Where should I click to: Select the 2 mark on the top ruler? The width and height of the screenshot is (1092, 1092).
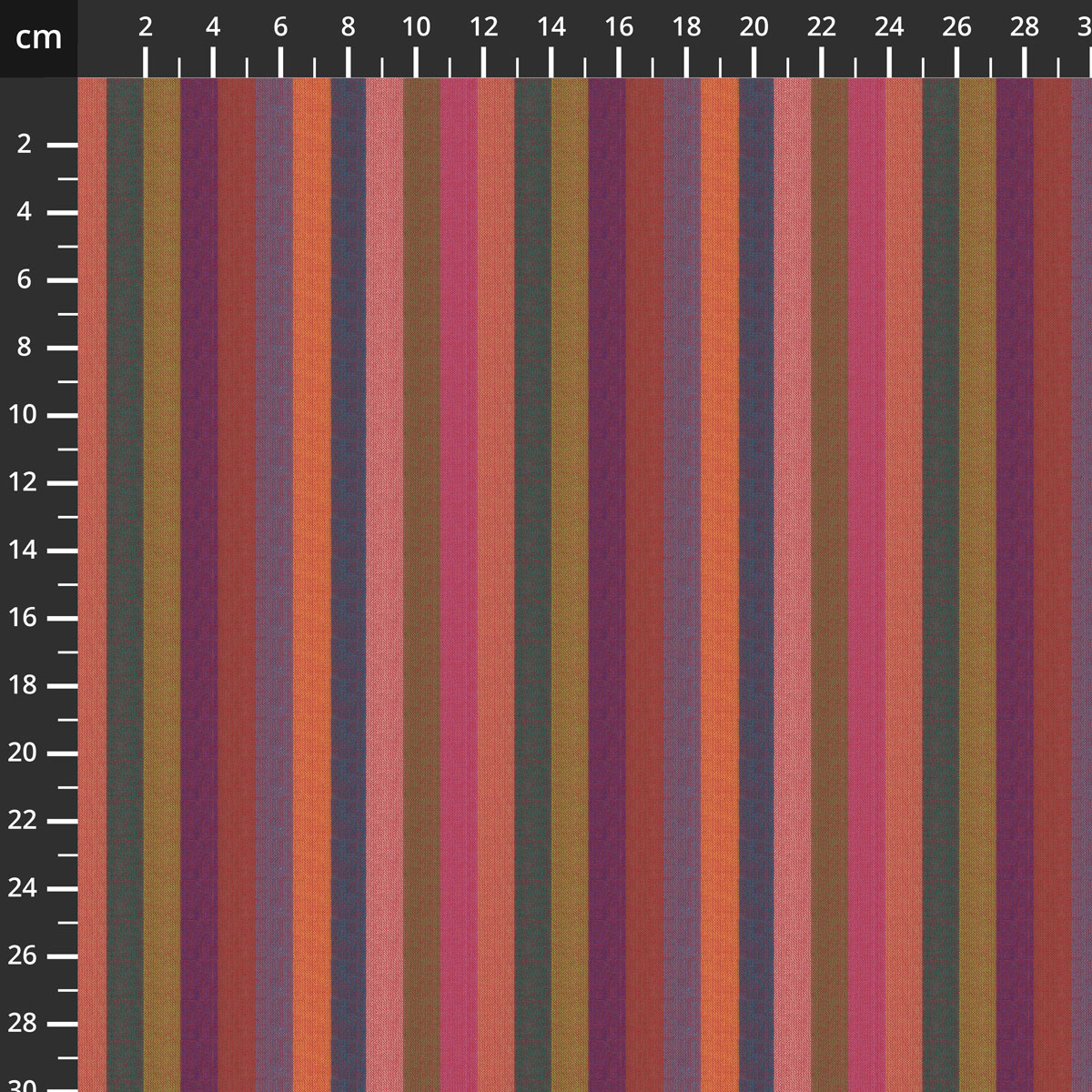click(146, 27)
